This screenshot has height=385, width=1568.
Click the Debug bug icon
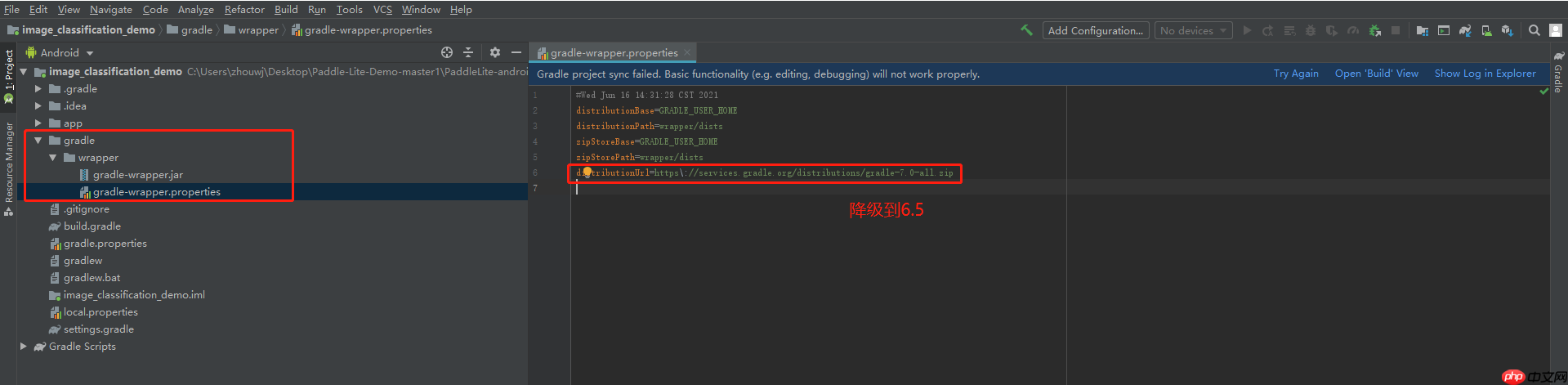coord(1311,30)
